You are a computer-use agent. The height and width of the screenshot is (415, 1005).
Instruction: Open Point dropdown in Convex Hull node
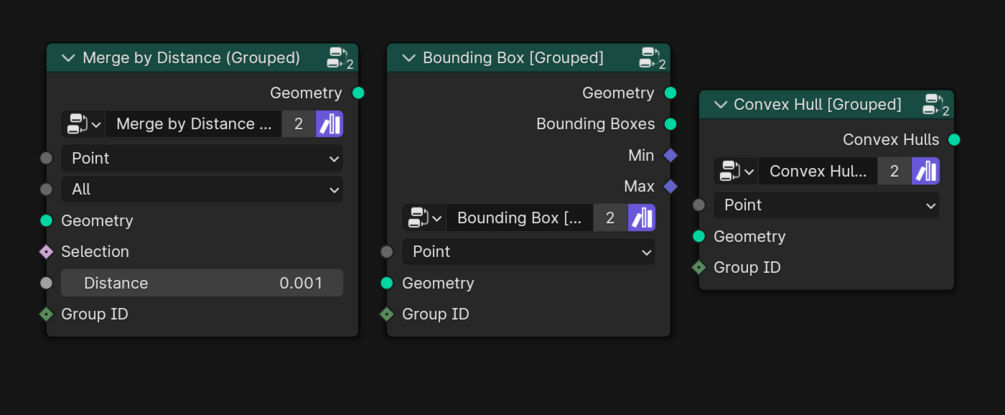coord(826,205)
